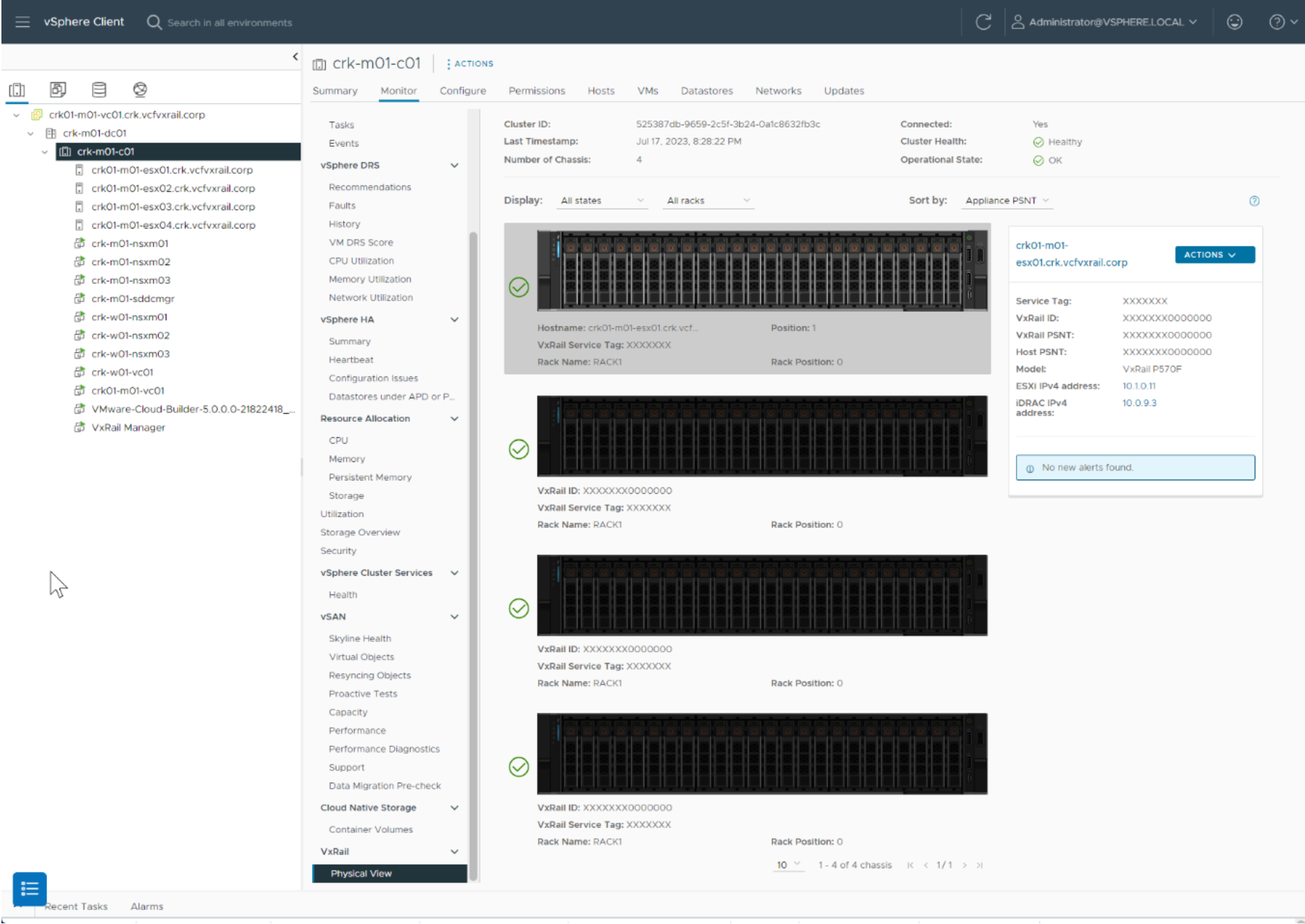This screenshot has width=1305, height=924.
Task: Switch to Networking inventory view
Action: tap(140, 89)
